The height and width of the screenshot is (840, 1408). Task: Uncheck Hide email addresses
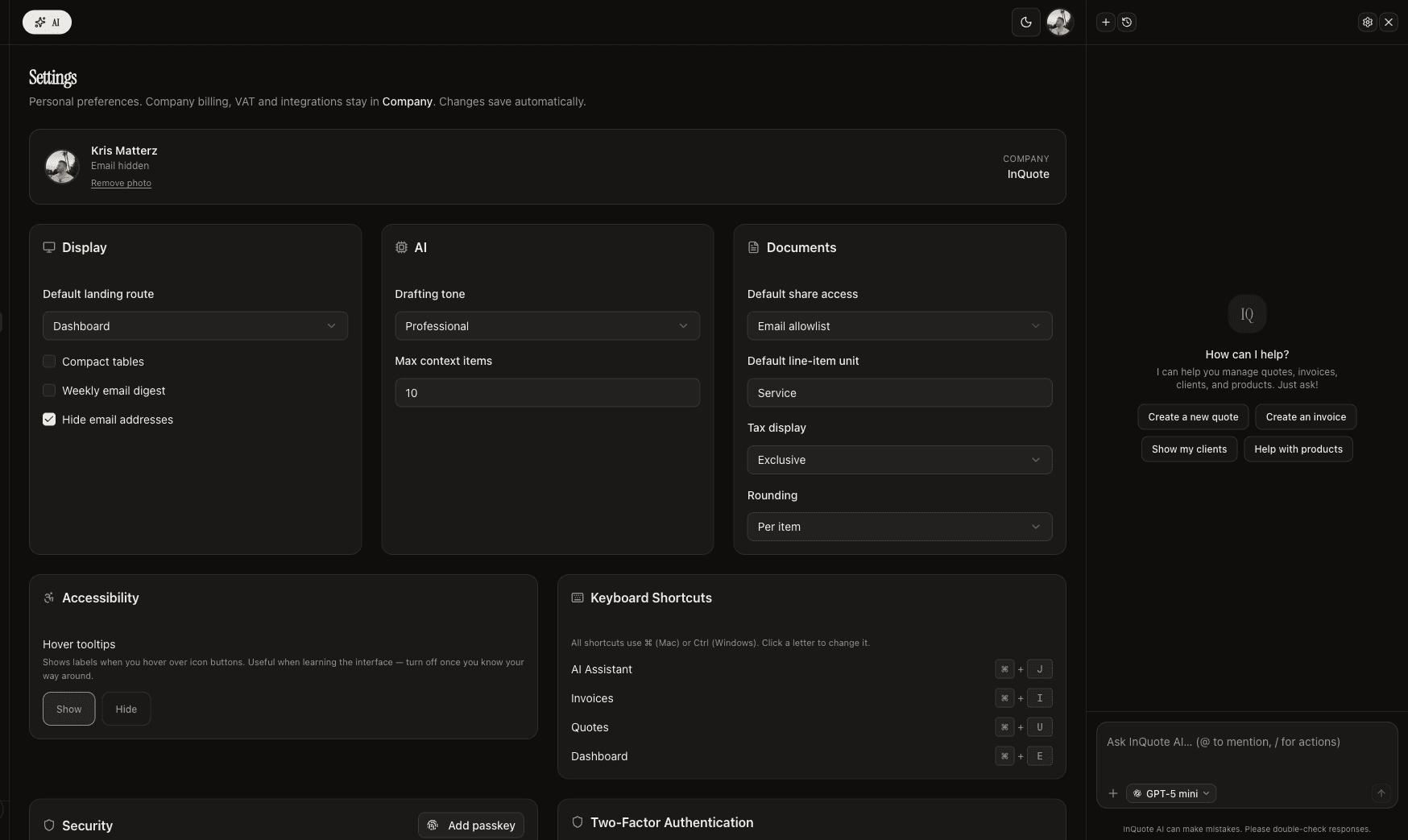point(49,420)
